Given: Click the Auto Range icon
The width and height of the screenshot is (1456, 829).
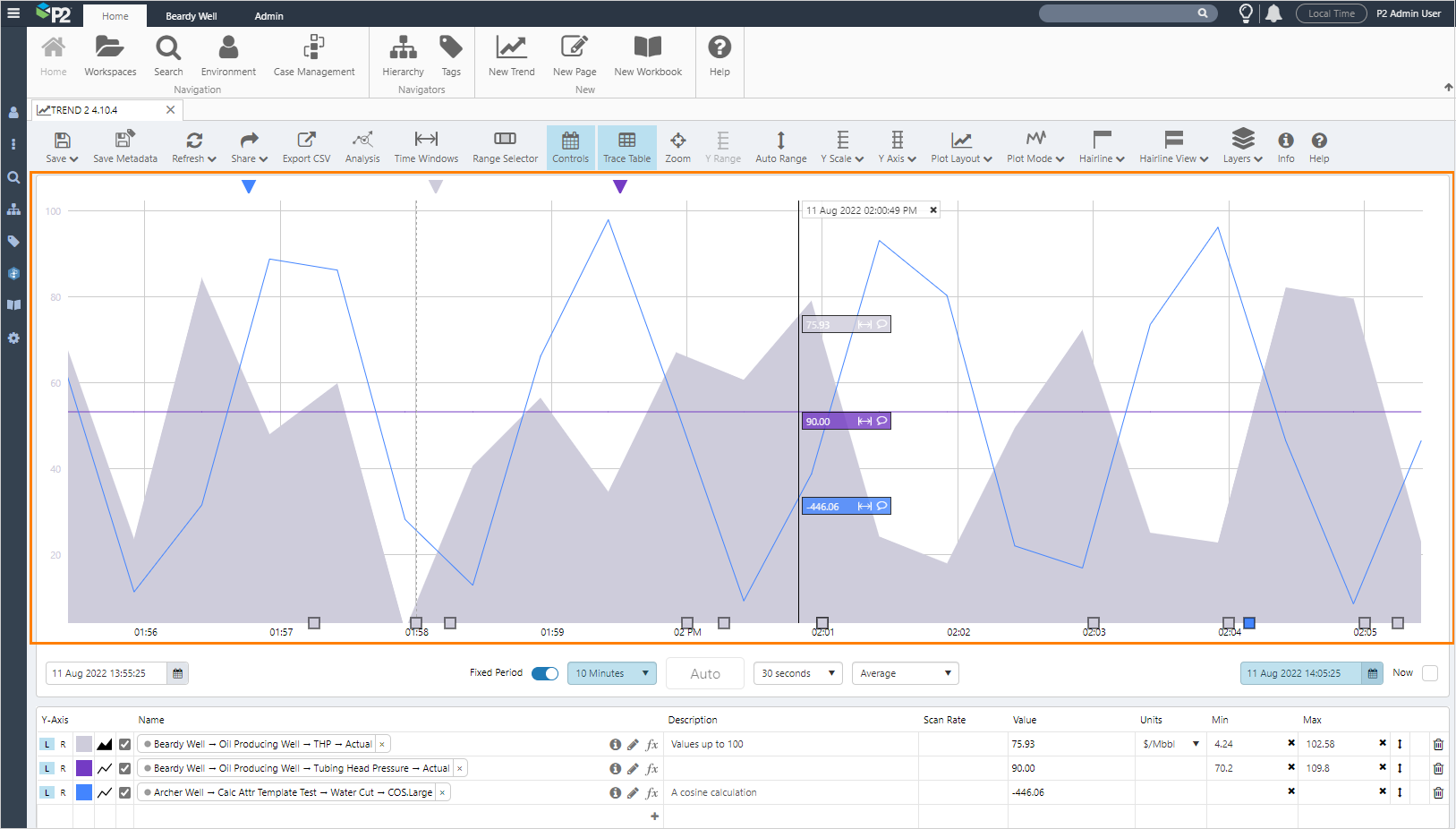Looking at the screenshot, I should (x=780, y=147).
